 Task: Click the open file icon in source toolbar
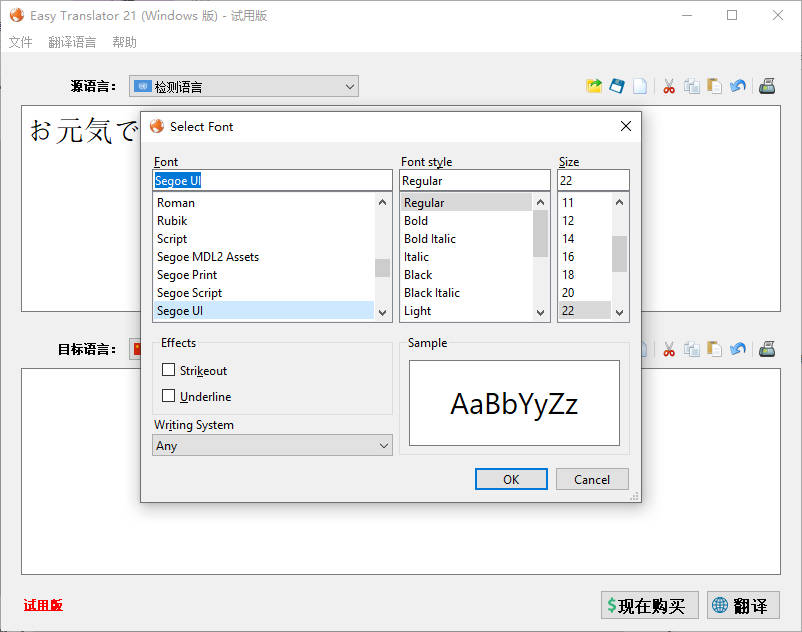[x=594, y=86]
